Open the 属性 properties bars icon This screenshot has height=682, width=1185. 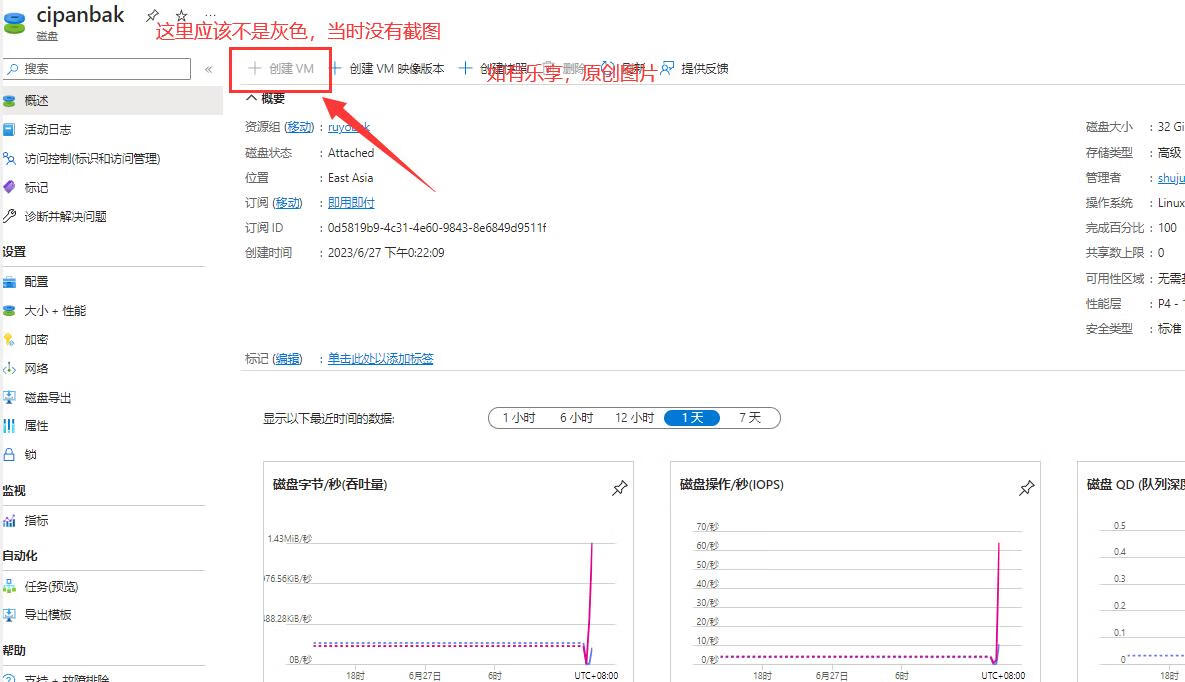9,426
